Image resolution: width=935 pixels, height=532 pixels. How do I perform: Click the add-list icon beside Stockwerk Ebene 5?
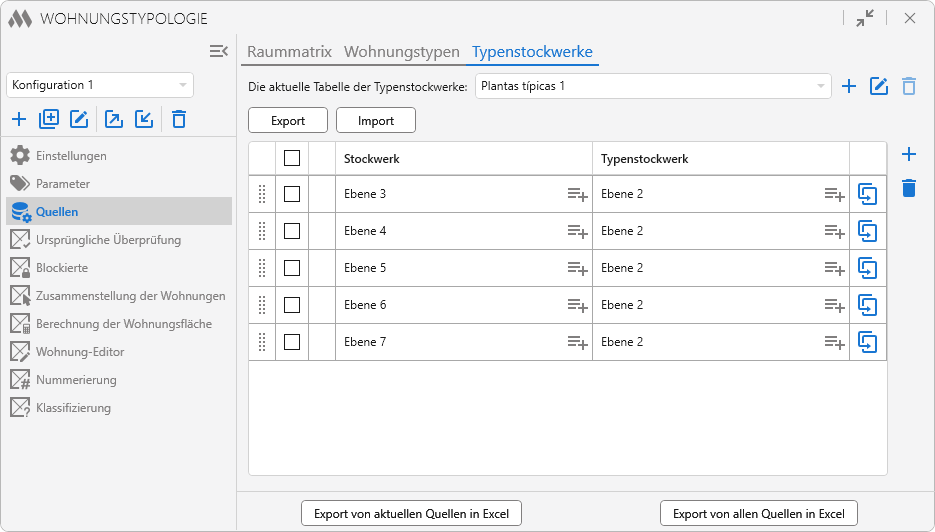point(577,268)
